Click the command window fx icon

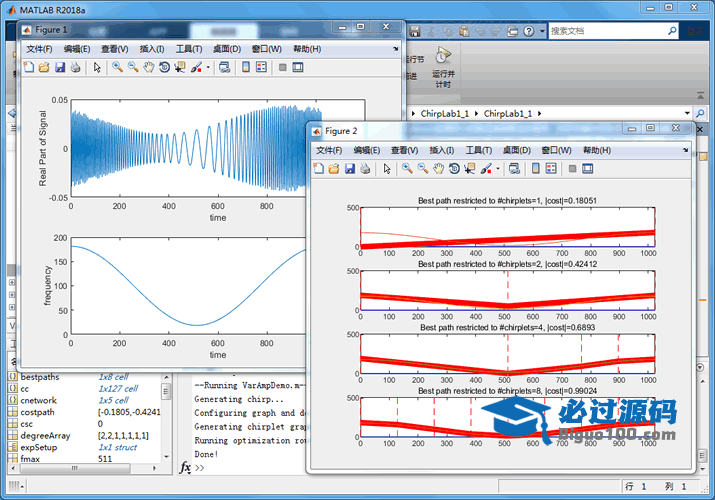click(x=185, y=468)
